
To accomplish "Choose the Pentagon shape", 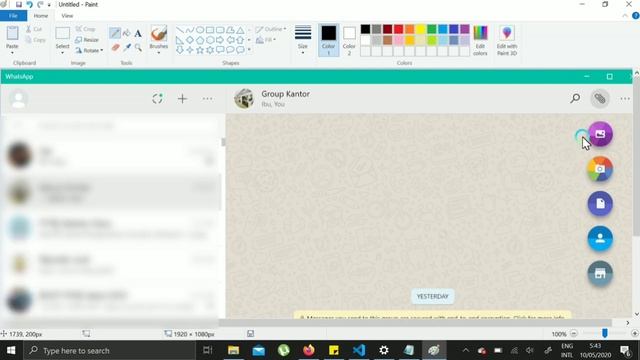I will point(200,40).
